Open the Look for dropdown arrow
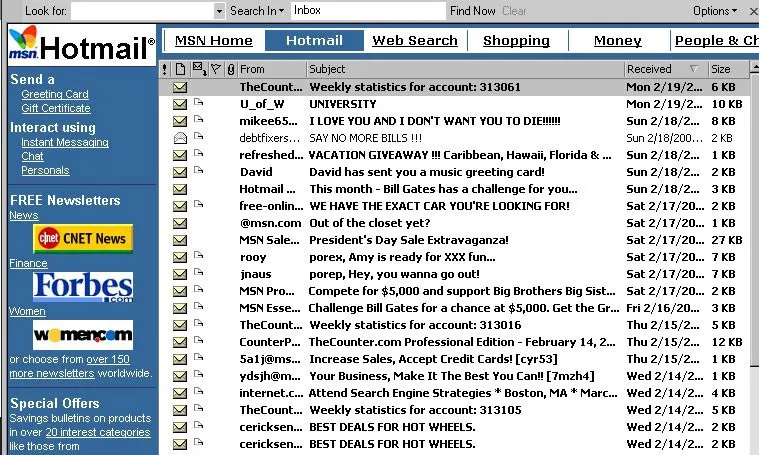Screen dimensions: 759x455 pyautogui.click(x=219, y=11)
